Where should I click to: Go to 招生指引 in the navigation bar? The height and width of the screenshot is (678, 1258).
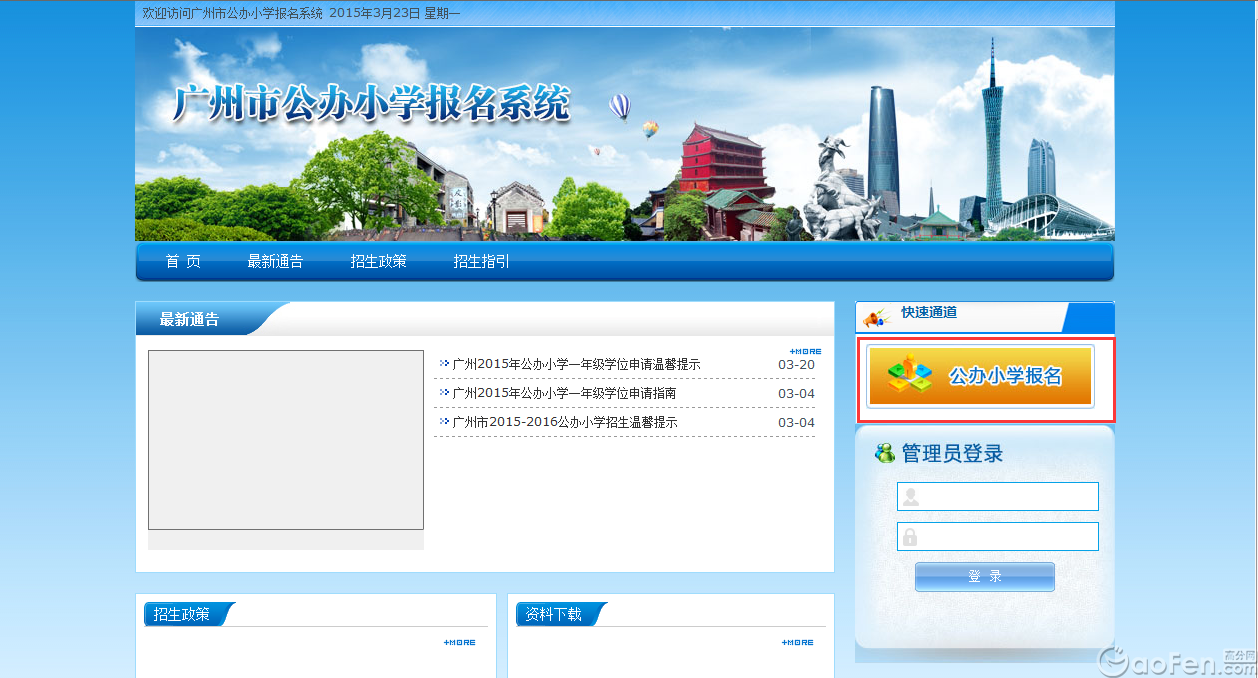(x=481, y=262)
